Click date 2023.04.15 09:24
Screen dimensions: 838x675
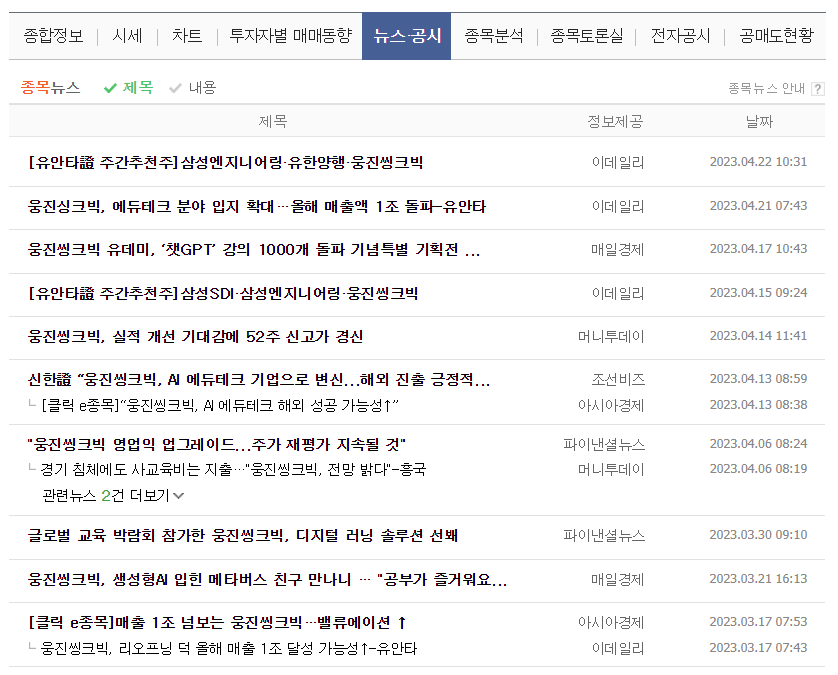click(x=758, y=292)
